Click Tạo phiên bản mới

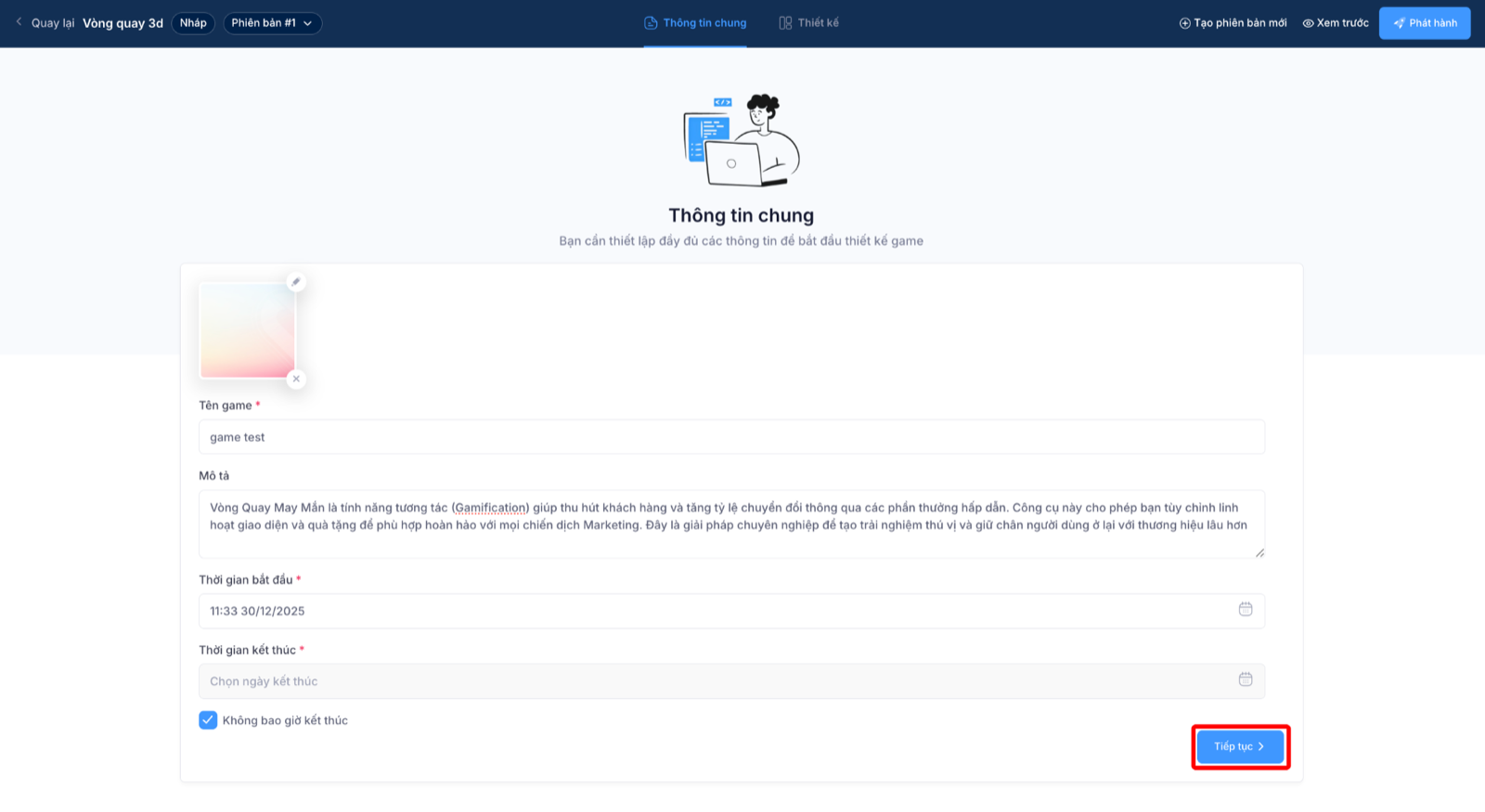click(x=1233, y=23)
